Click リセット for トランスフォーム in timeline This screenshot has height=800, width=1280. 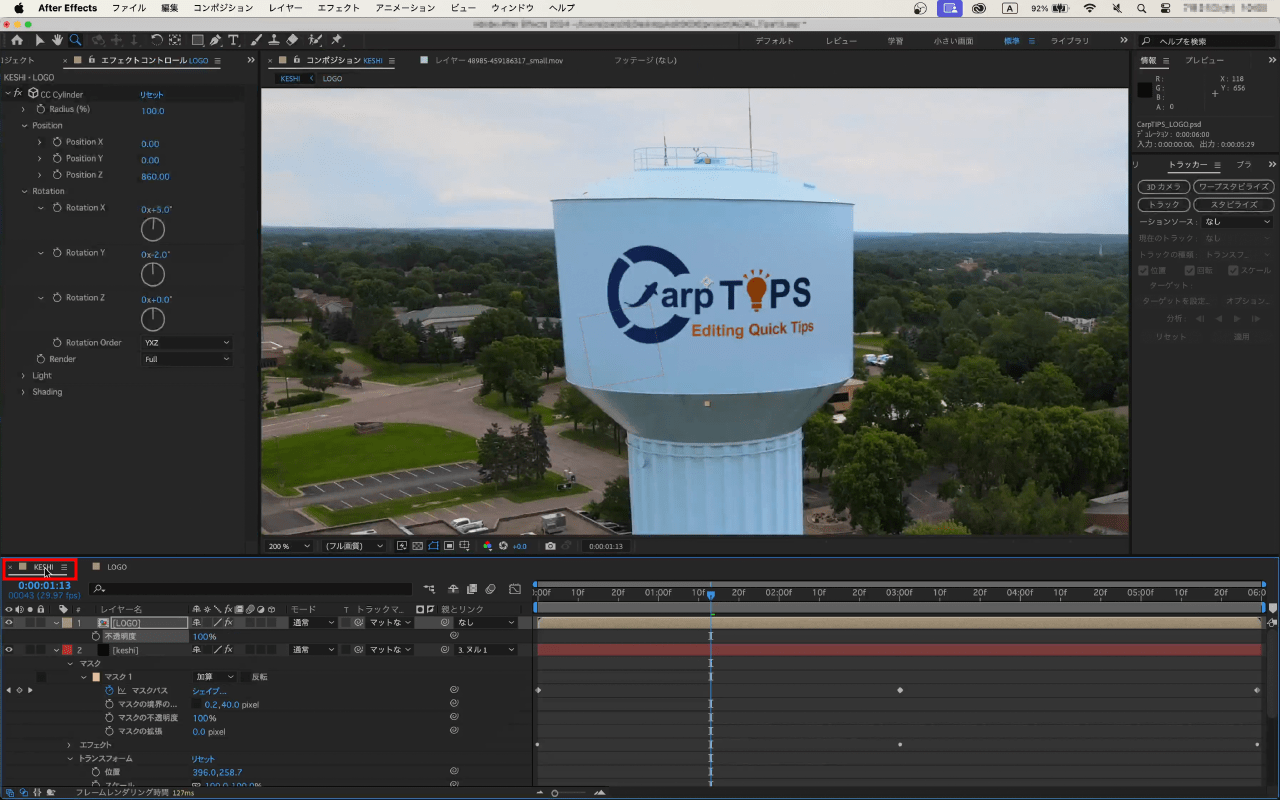pyautogui.click(x=203, y=759)
